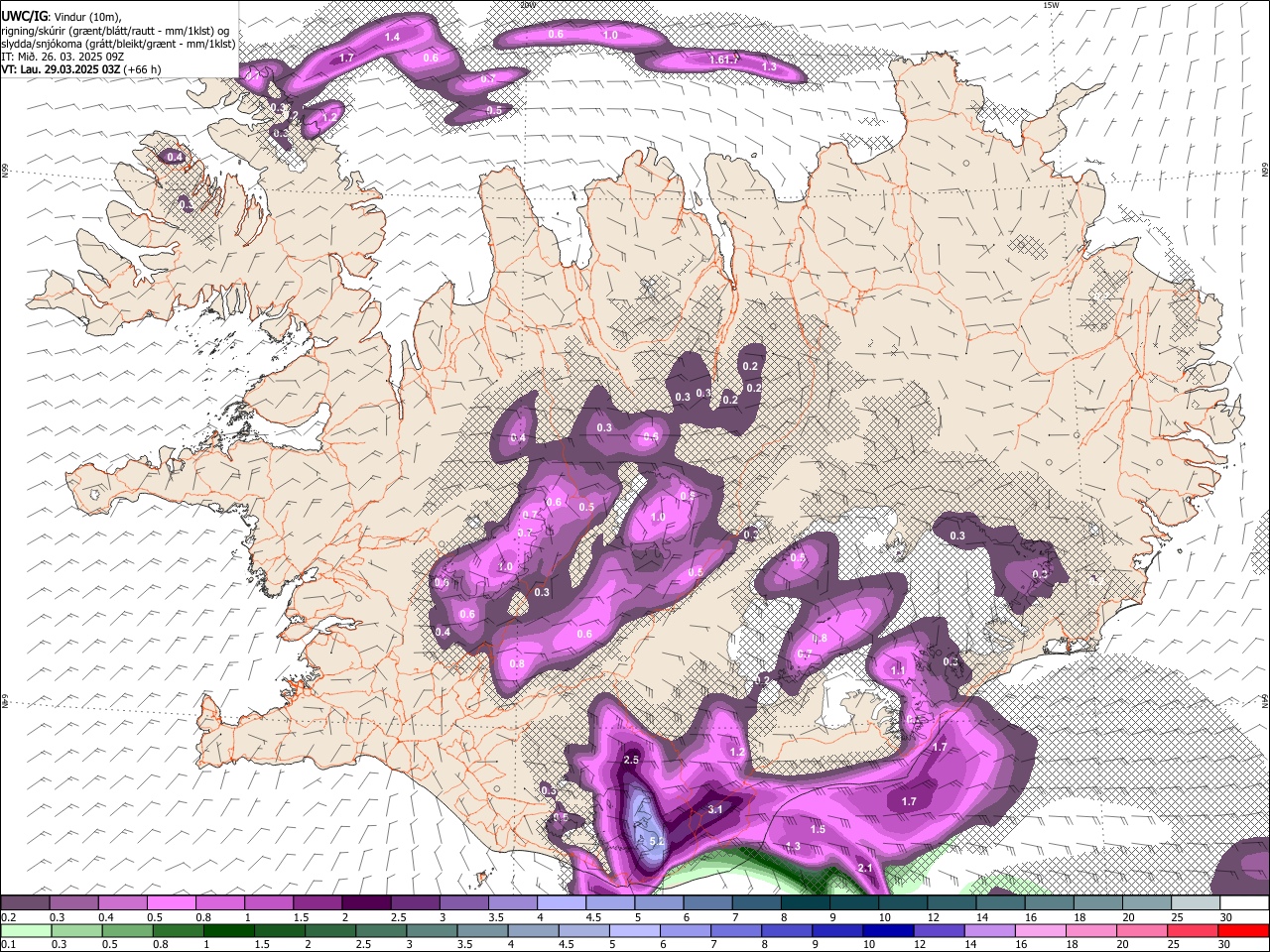Click the purple legend swatch between 0.2 and 0.3

pyautogui.click(x=25, y=903)
